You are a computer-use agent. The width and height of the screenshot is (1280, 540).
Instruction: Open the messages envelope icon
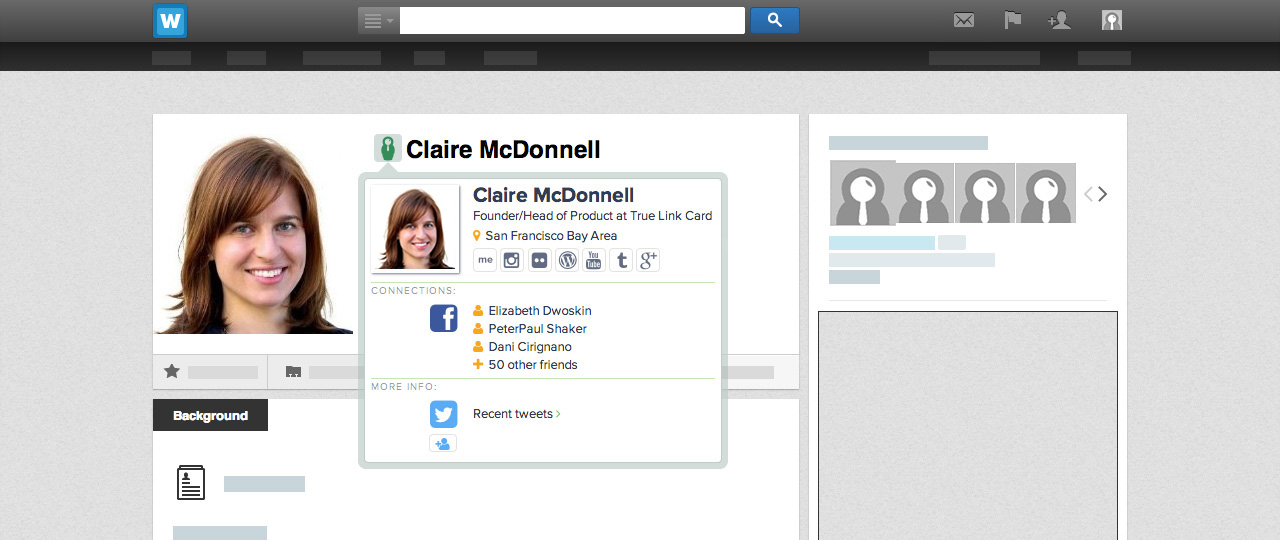click(963, 20)
